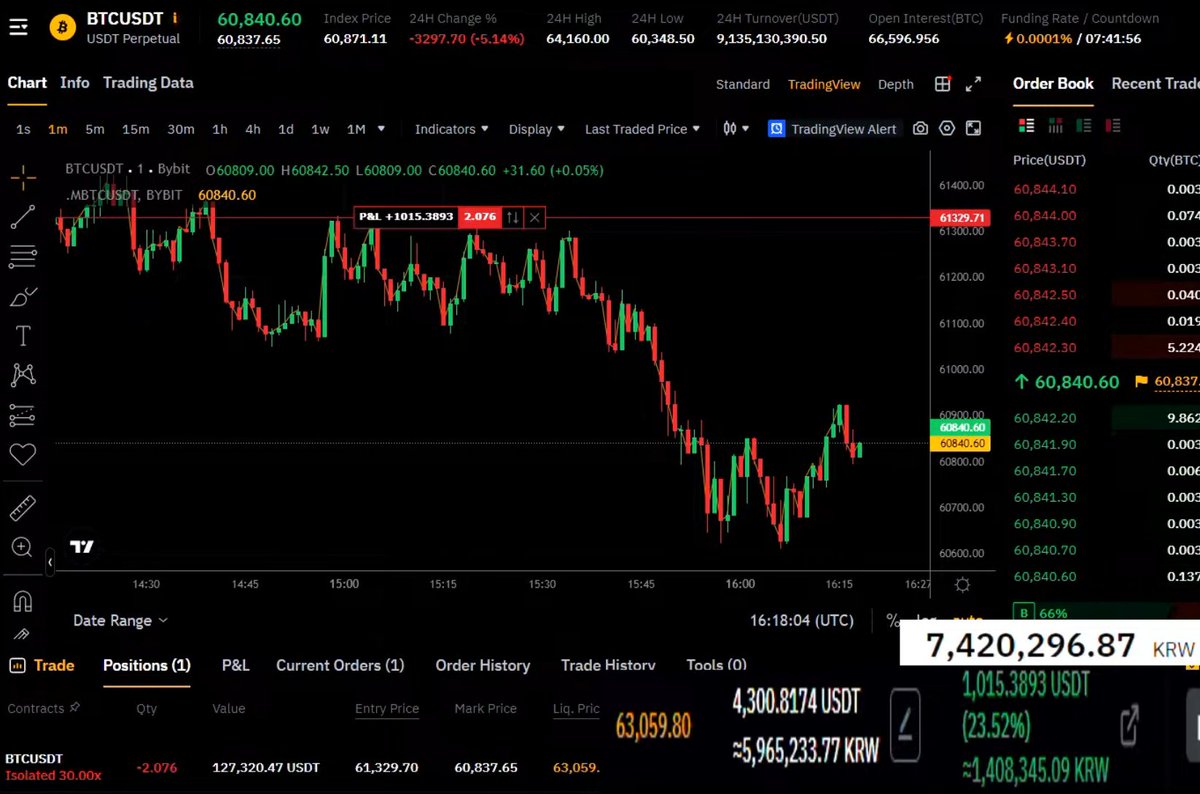The width and height of the screenshot is (1200, 794).
Task: Click the order book both-sides view icon
Action: [1026, 126]
